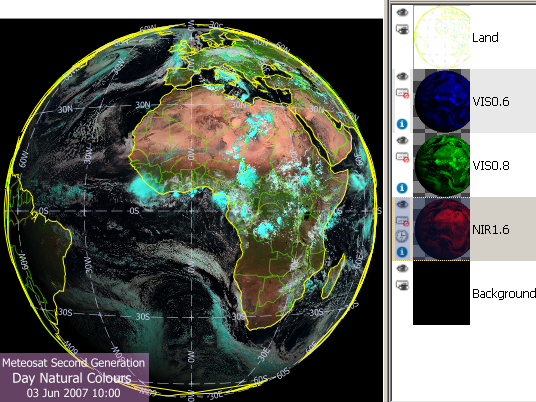
Task: Toggle the VIS0.6 layer eye icon
Action: (x=402, y=76)
